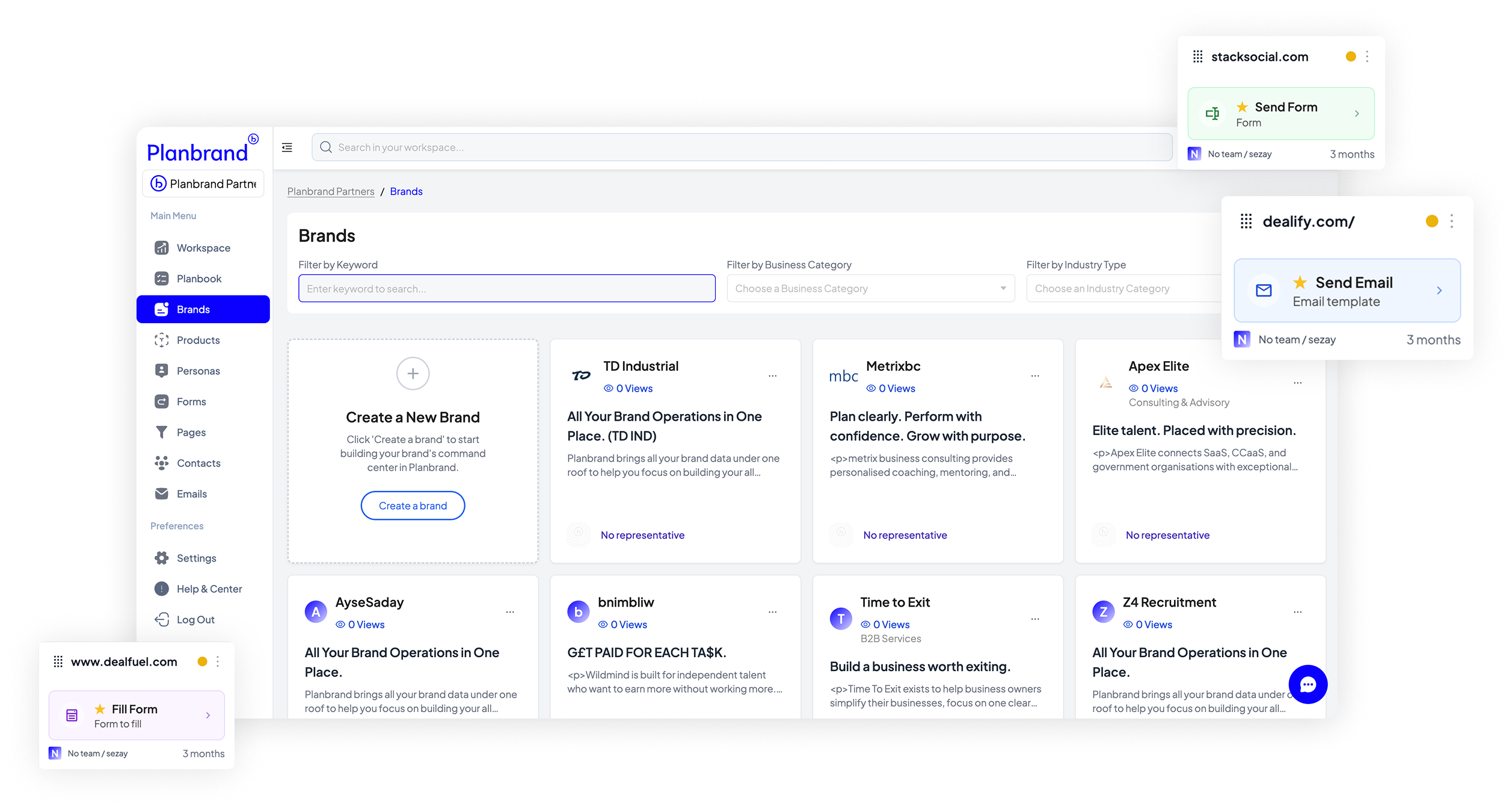Open the Settings gear icon

161,558
